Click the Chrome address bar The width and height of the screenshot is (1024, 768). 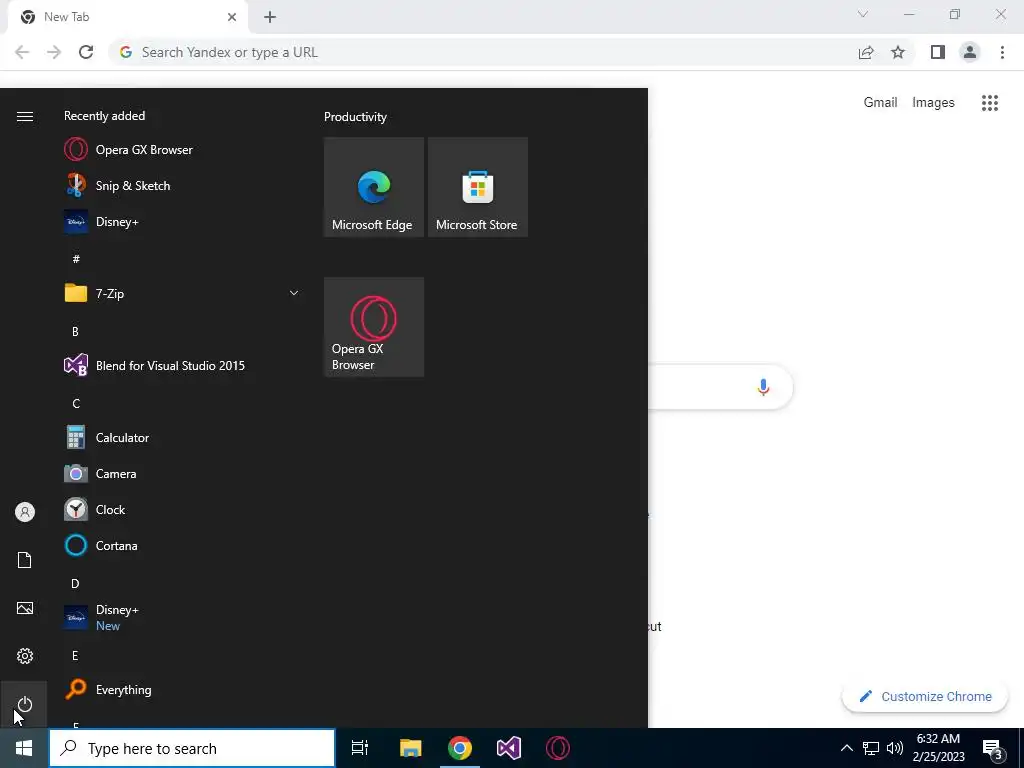[483, 52]
